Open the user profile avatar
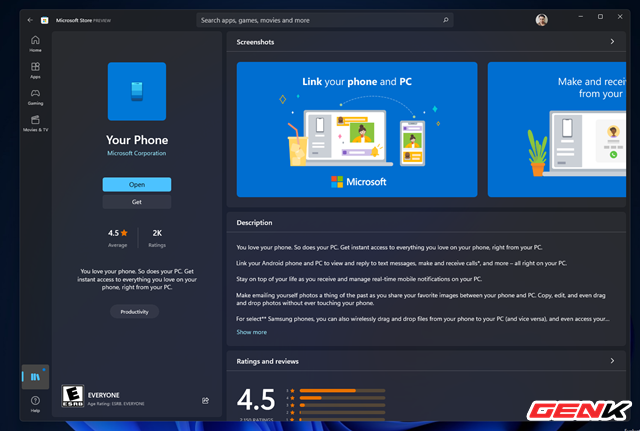Image resolution: width=640 pixels, height=431 pixels. 542,20
